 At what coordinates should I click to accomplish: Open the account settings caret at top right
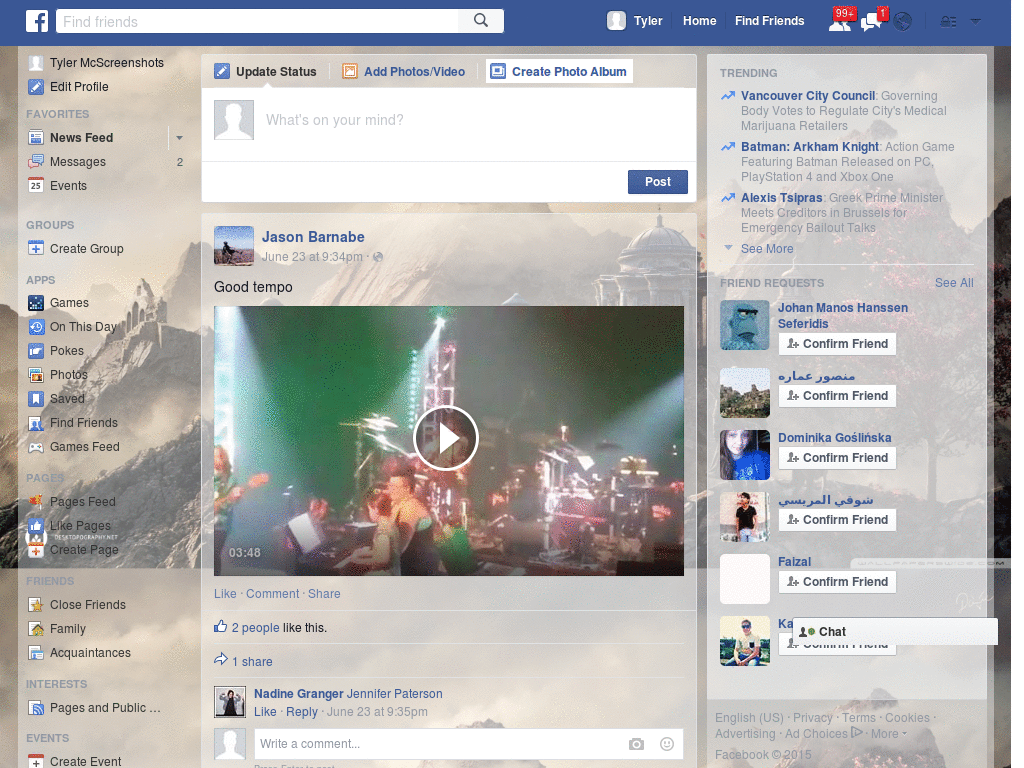tap(975, 20)
